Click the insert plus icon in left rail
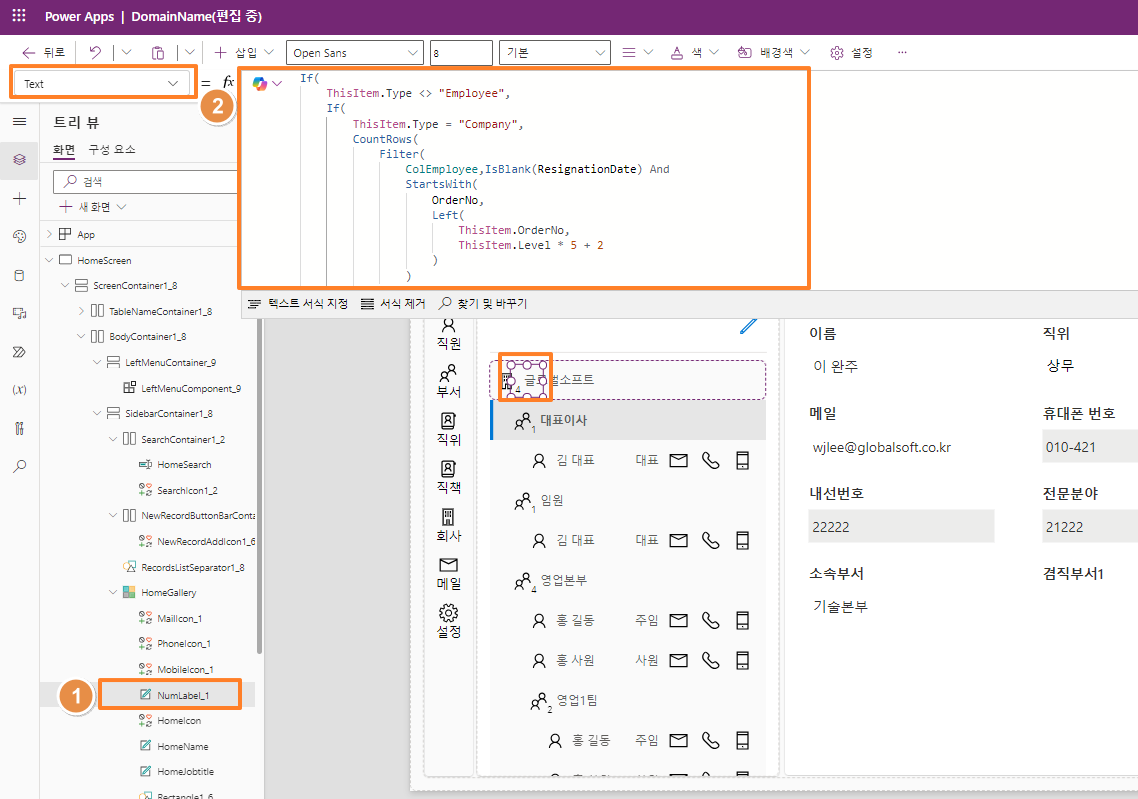Screen dimensions: 1138x799 (x=20, y=198)
